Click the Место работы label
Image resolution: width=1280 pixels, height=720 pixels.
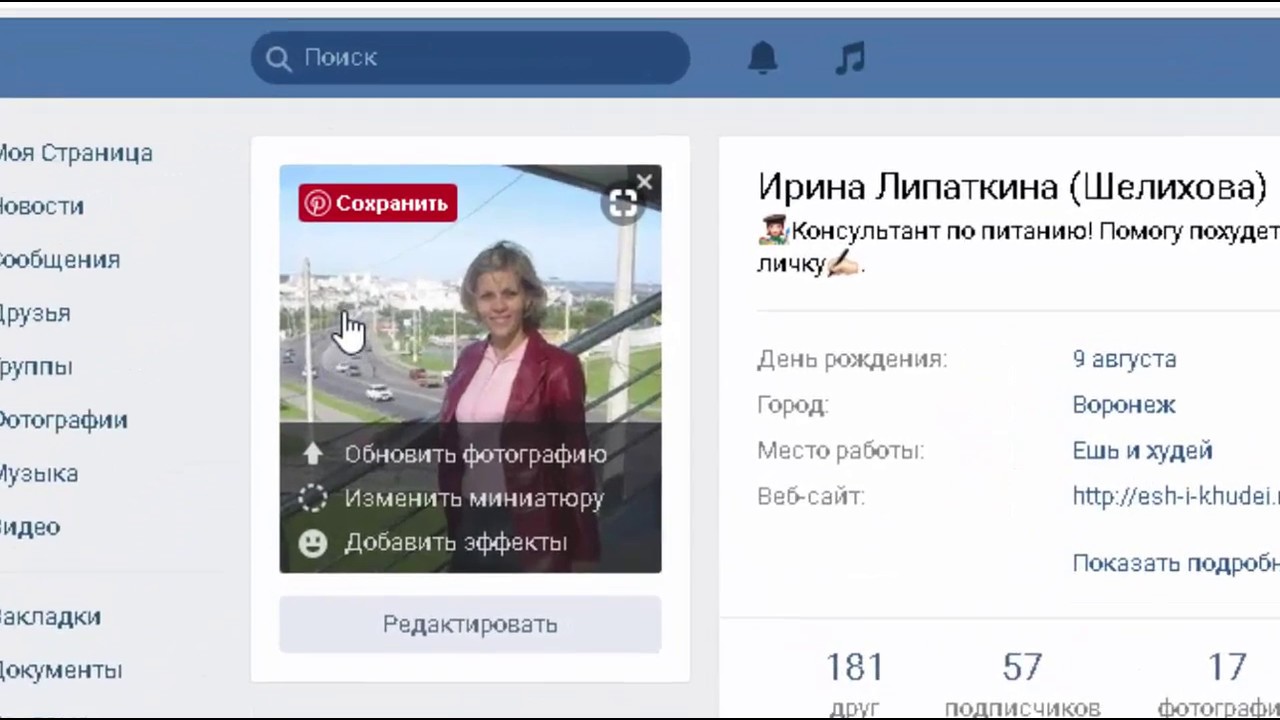pos(840,451)
